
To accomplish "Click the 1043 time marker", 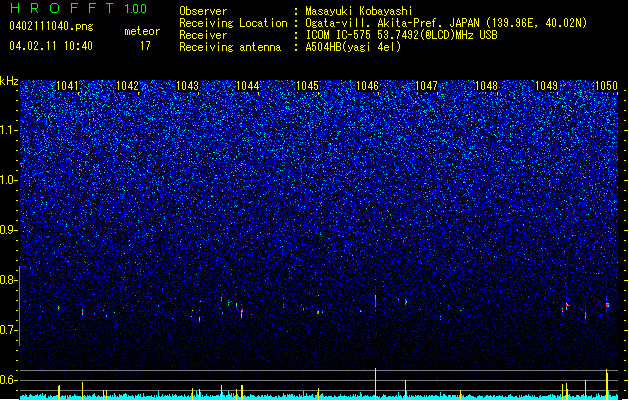I will point(187,86).
